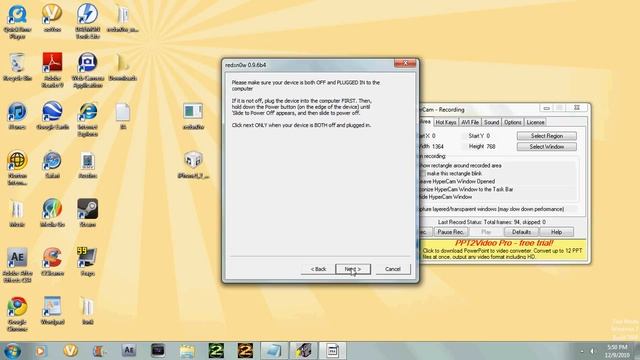640x360 pixels.
Task: Open the yellow globe browser shortcut
Action: 17,168
